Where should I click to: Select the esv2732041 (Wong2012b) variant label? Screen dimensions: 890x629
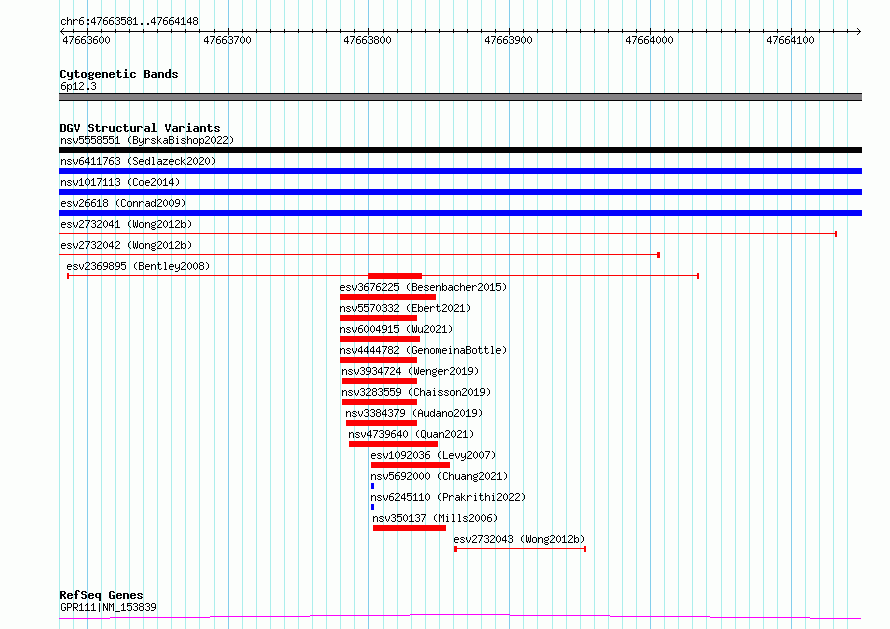126,224
